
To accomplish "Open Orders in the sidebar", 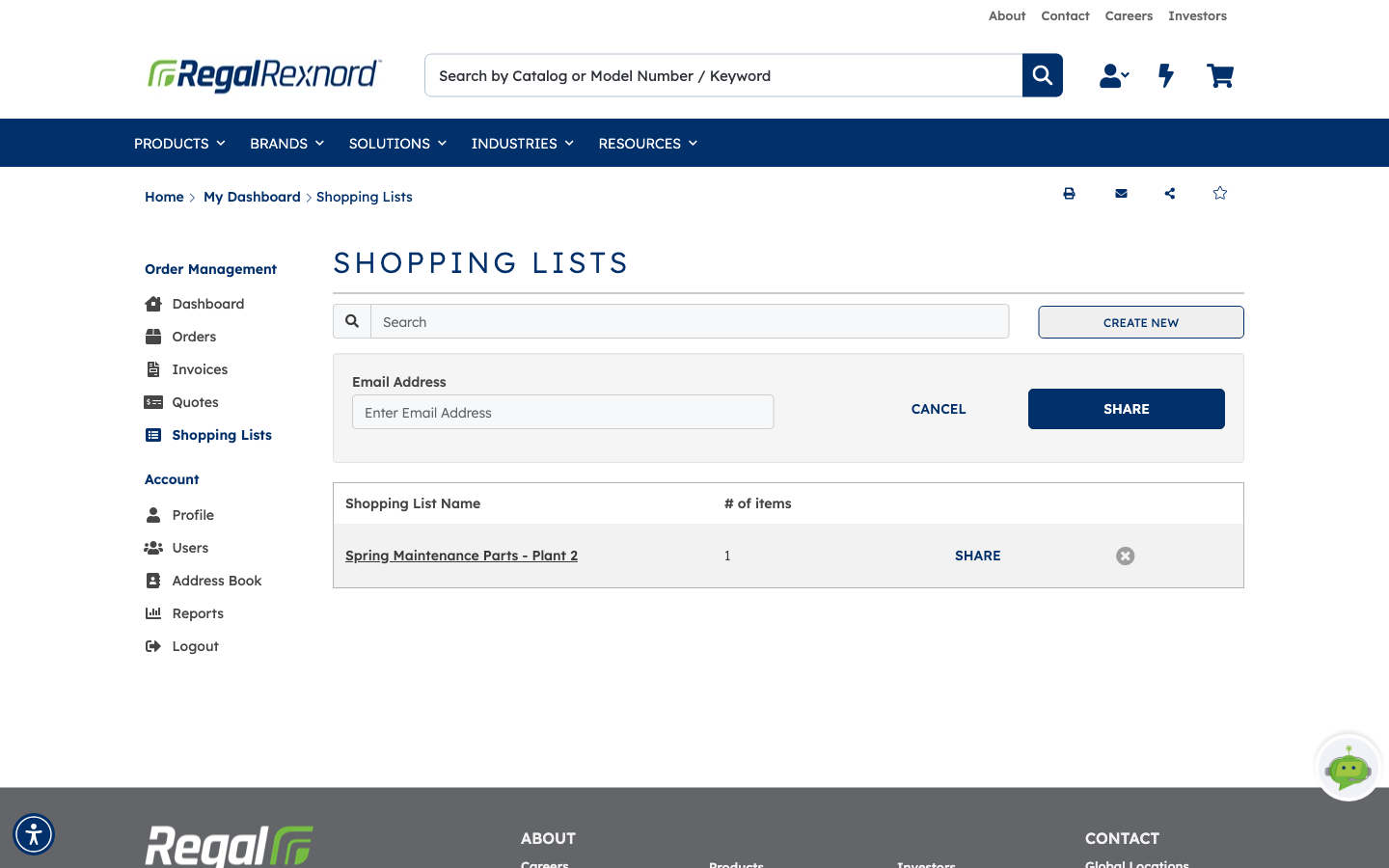I will tap(180, 337).
